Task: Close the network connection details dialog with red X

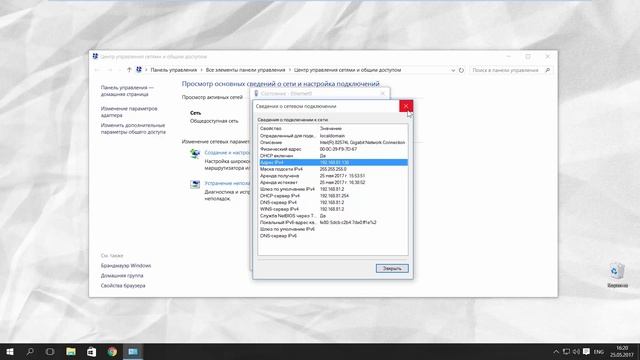Action: pyautogui.click(x=406, y=106)
